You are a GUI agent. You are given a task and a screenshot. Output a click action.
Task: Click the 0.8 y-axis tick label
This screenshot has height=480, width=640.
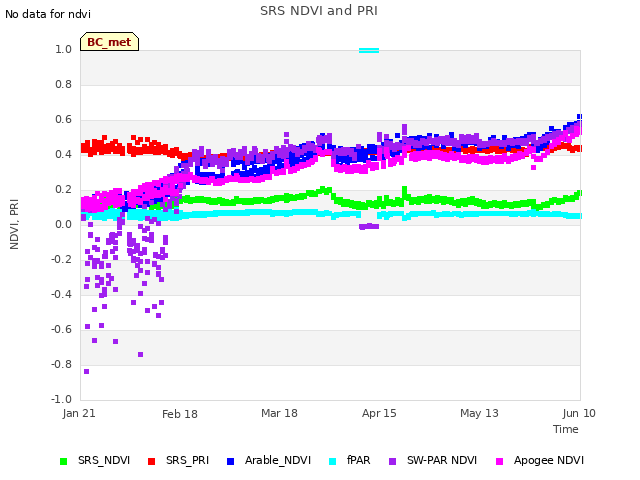(x=63, y=84)
